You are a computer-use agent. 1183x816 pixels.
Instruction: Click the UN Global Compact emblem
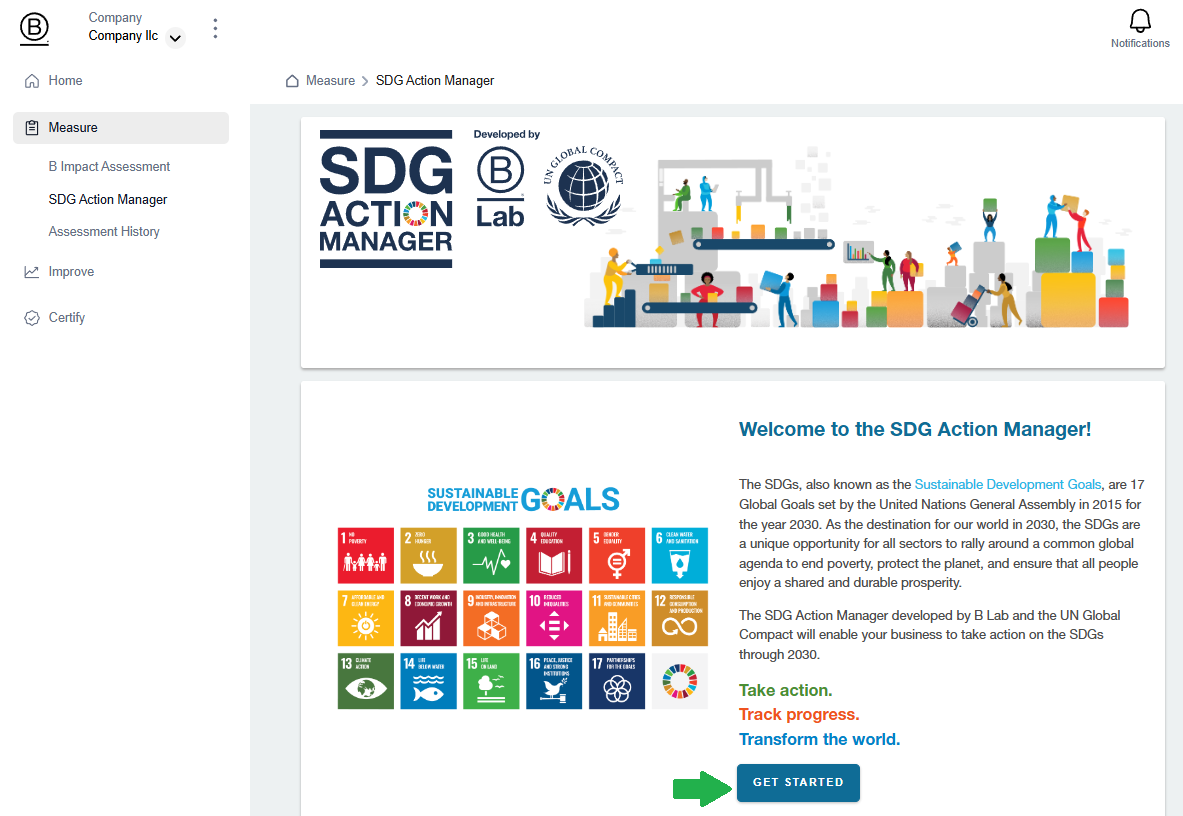[584, 186]
